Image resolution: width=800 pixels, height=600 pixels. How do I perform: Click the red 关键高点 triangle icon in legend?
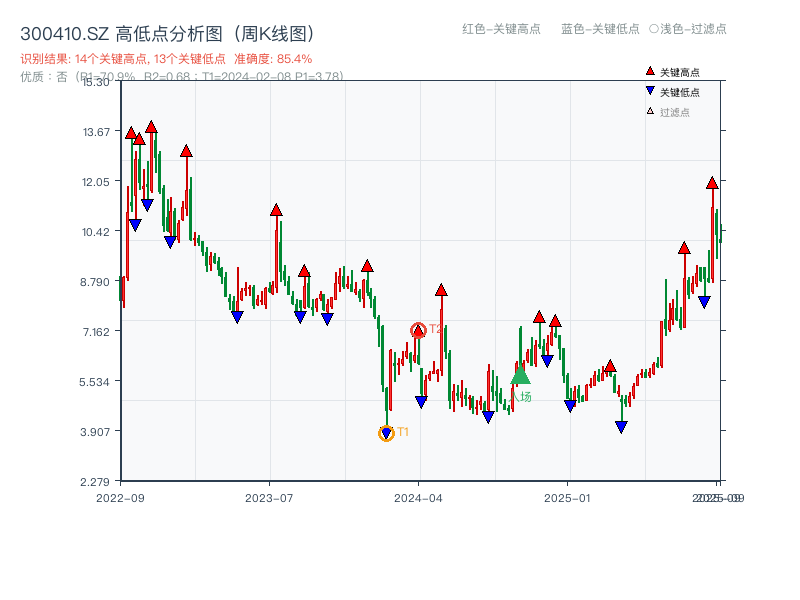[648, 72]
